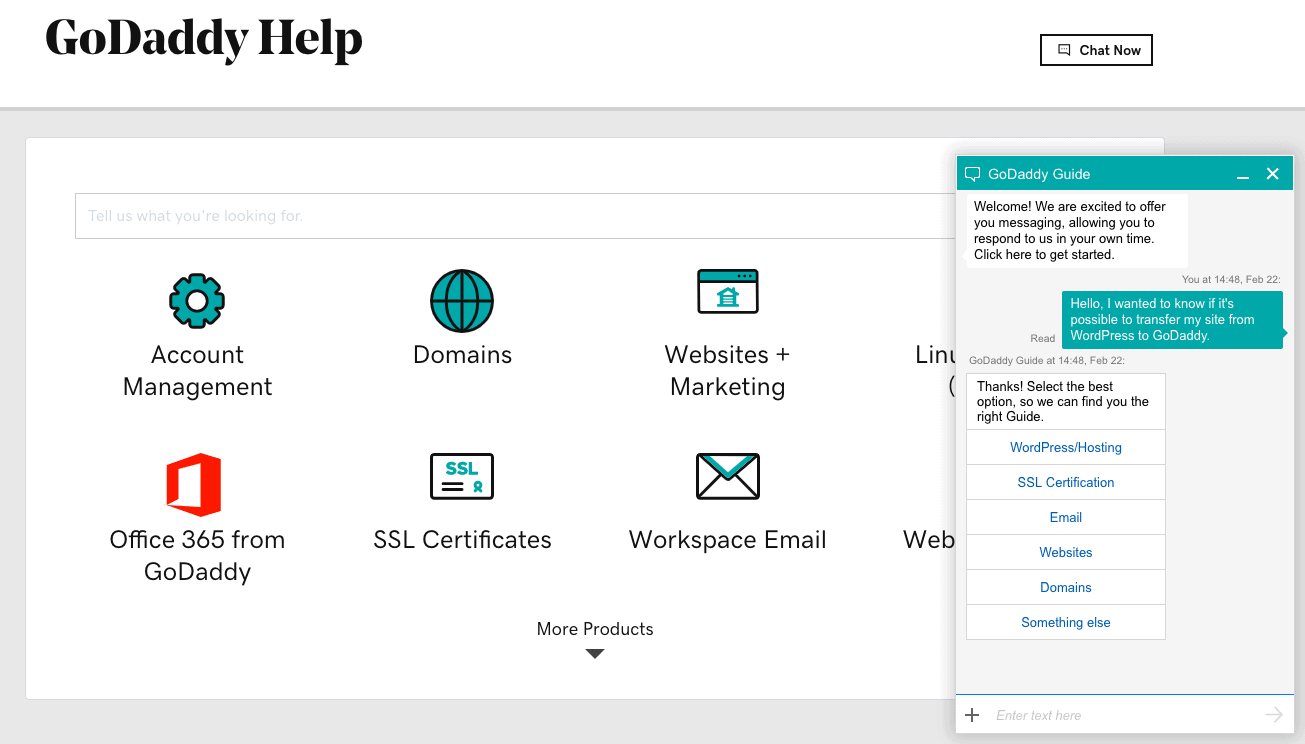Click the sent WordPress transfer message bubble

click(1171, 319)
